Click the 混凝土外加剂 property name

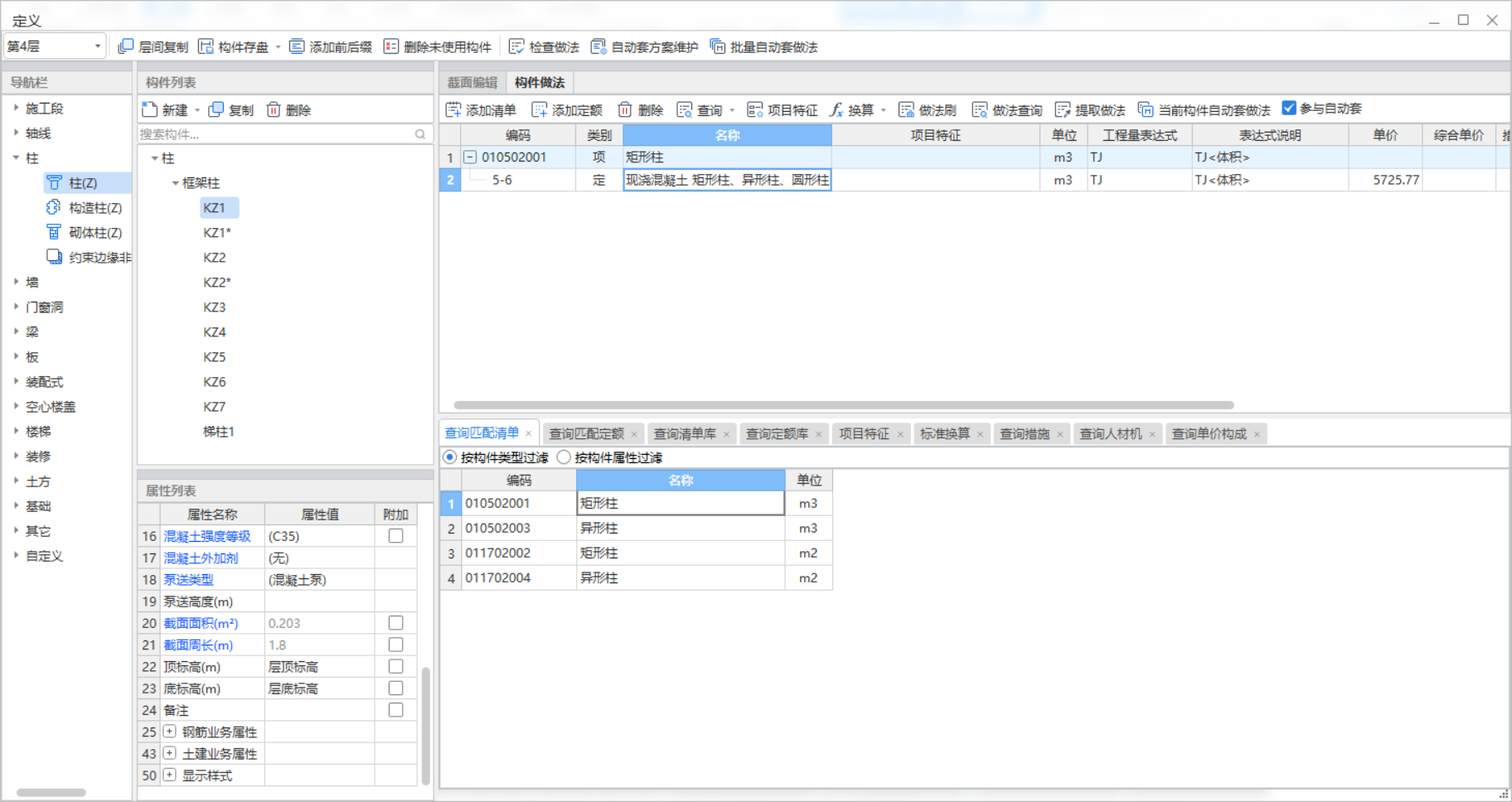point(201,558)
